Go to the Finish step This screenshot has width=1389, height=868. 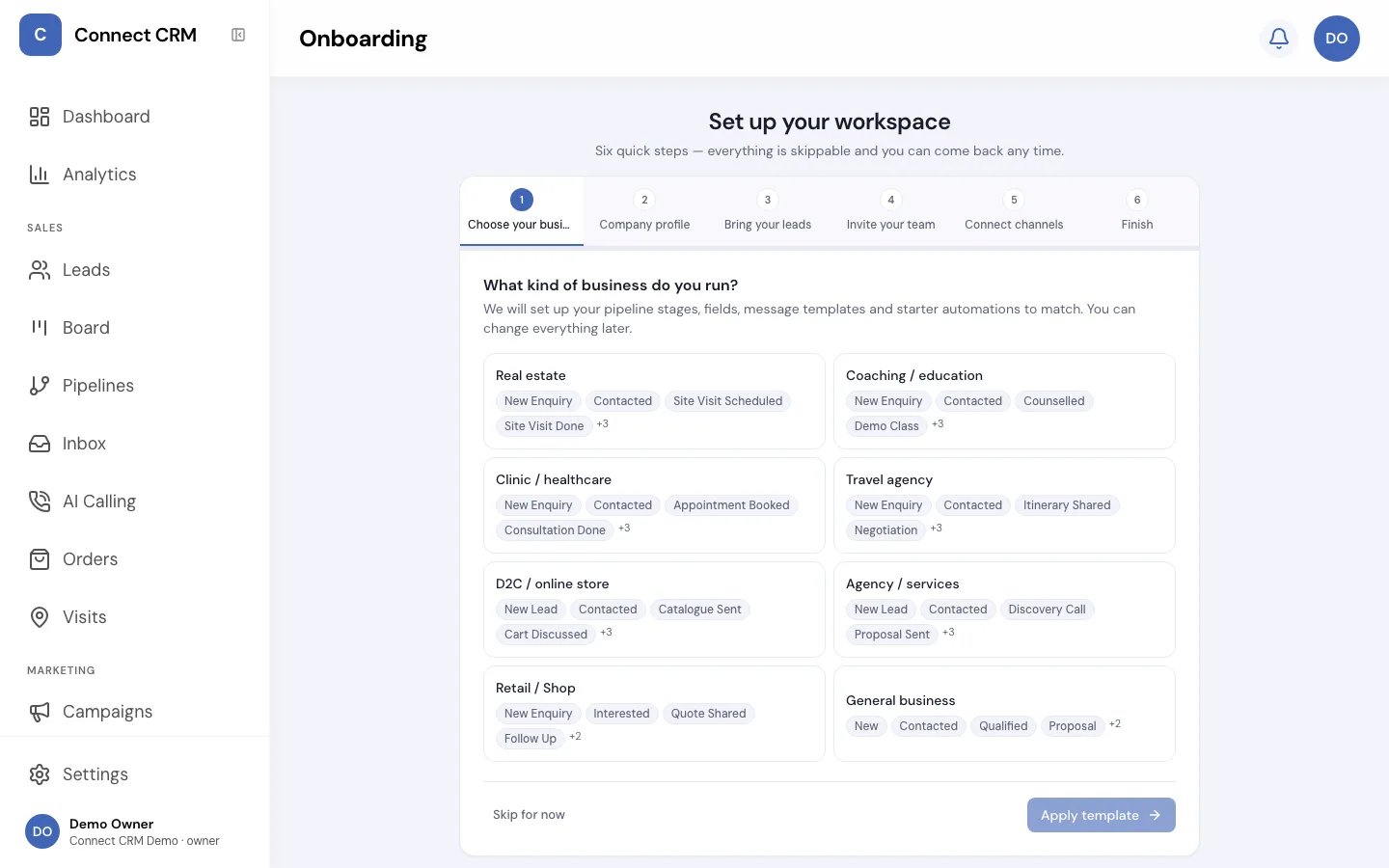pyautogui.click(x=1137, y=211)
